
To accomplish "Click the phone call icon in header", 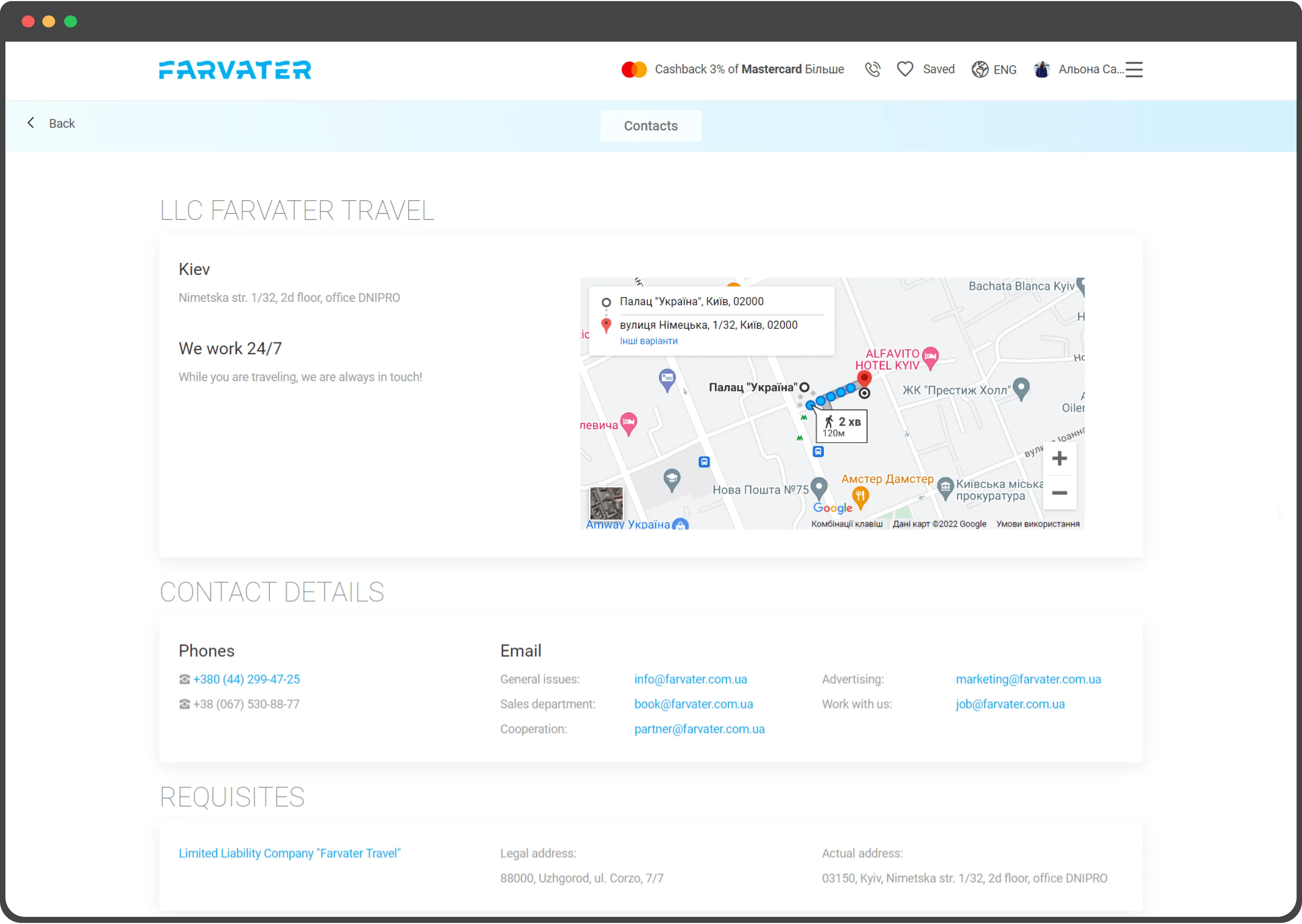I will [872, 69].
